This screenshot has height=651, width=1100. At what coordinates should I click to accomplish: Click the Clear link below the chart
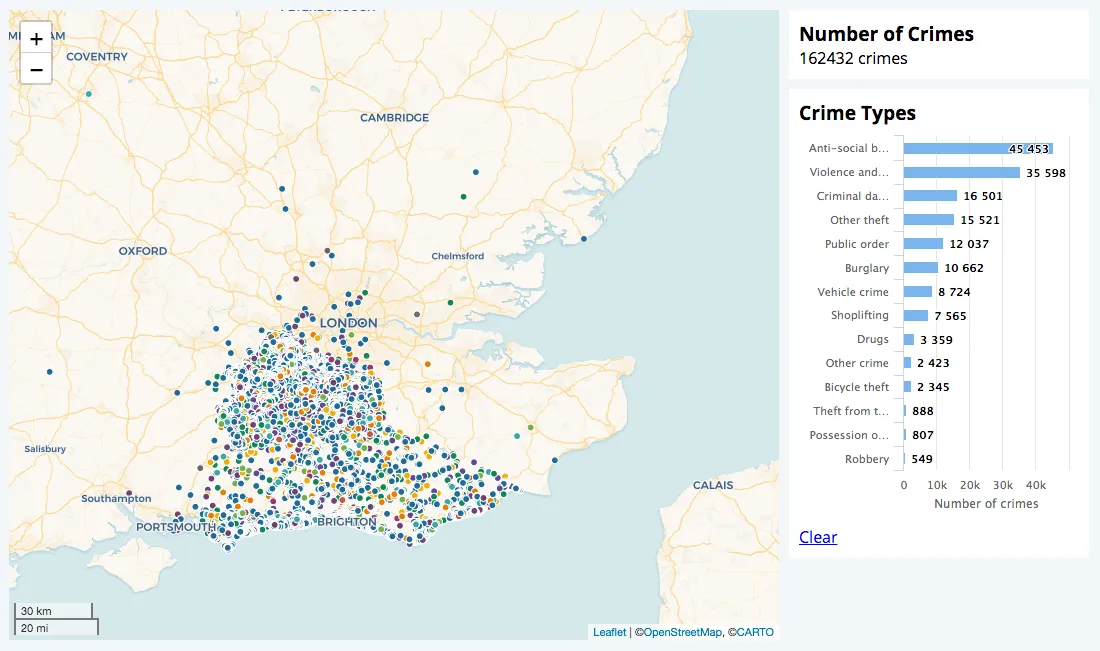[817, 537]
